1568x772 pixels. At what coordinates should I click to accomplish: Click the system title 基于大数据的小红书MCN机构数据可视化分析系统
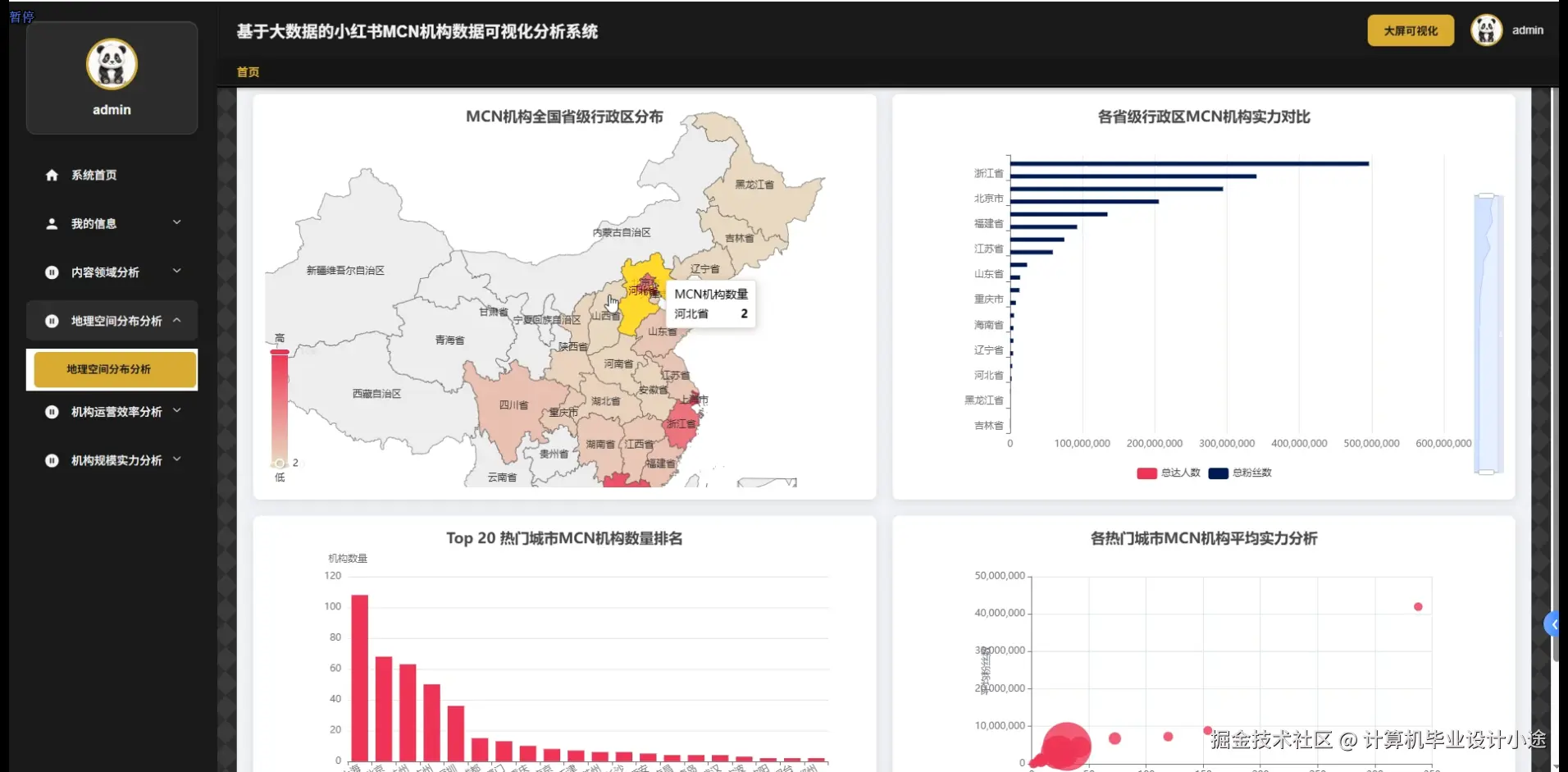click(x=417, y=32)
